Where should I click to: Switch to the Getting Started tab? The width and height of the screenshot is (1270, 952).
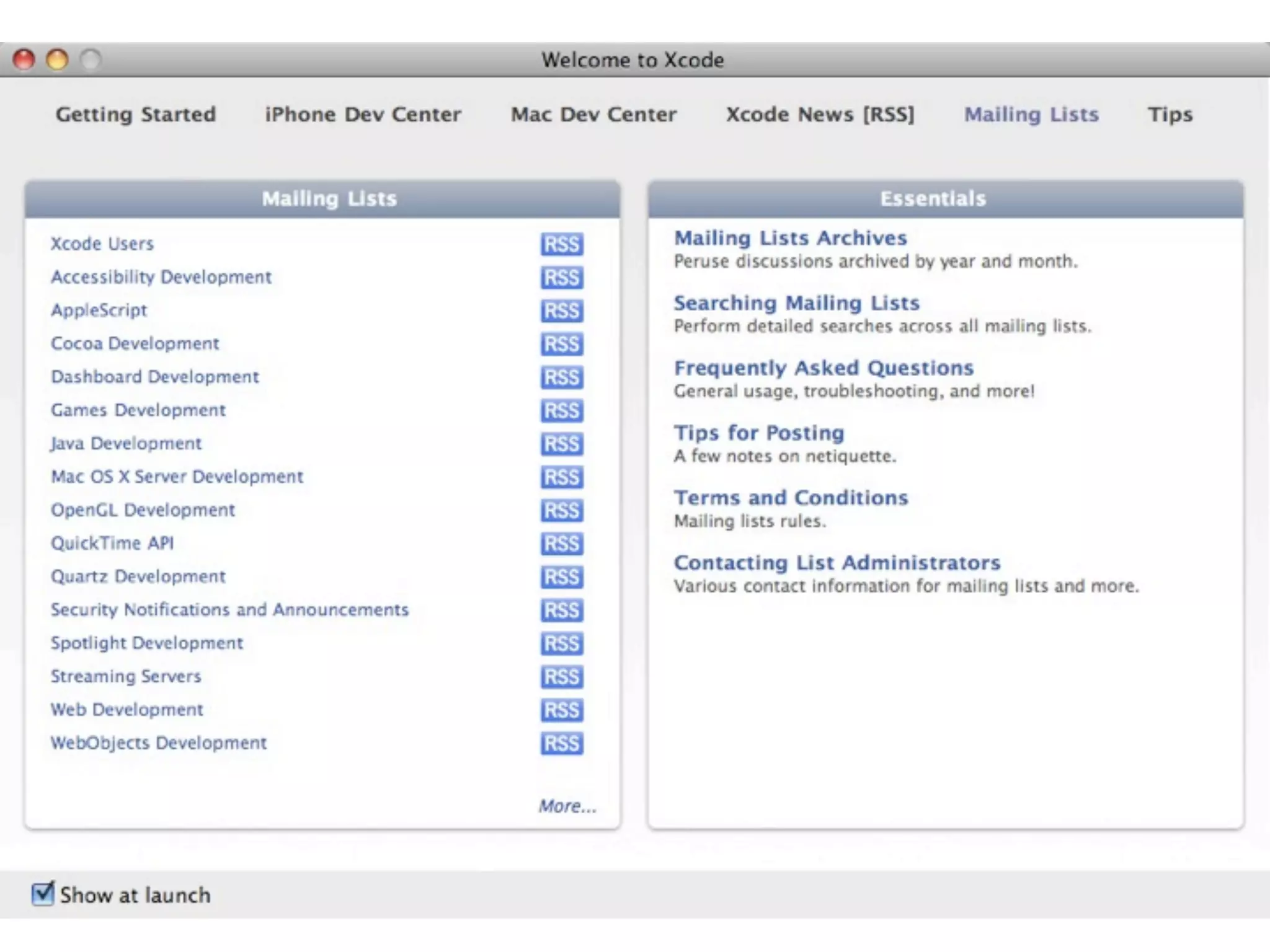click(136, 115)
